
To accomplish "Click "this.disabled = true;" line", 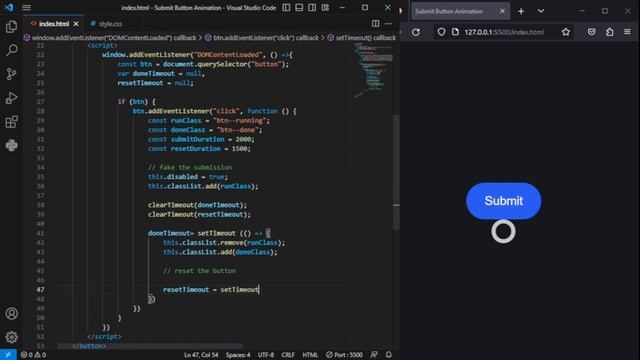I will point(188,177).
